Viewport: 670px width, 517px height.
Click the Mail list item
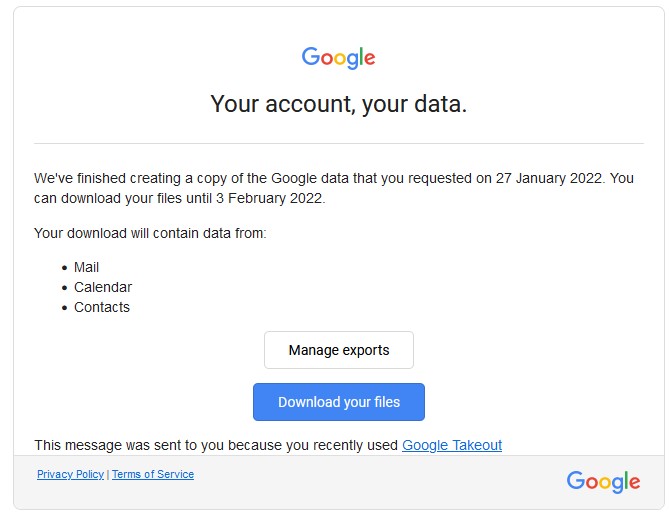pyautogui.click(x=86, y=267)
